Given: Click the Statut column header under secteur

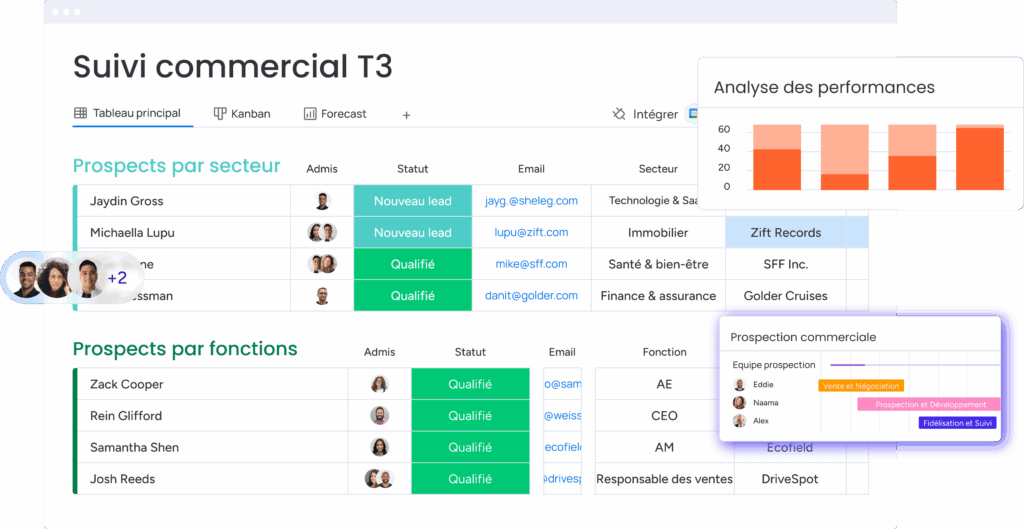Looking at the screenshot, I should pos(413,168).
